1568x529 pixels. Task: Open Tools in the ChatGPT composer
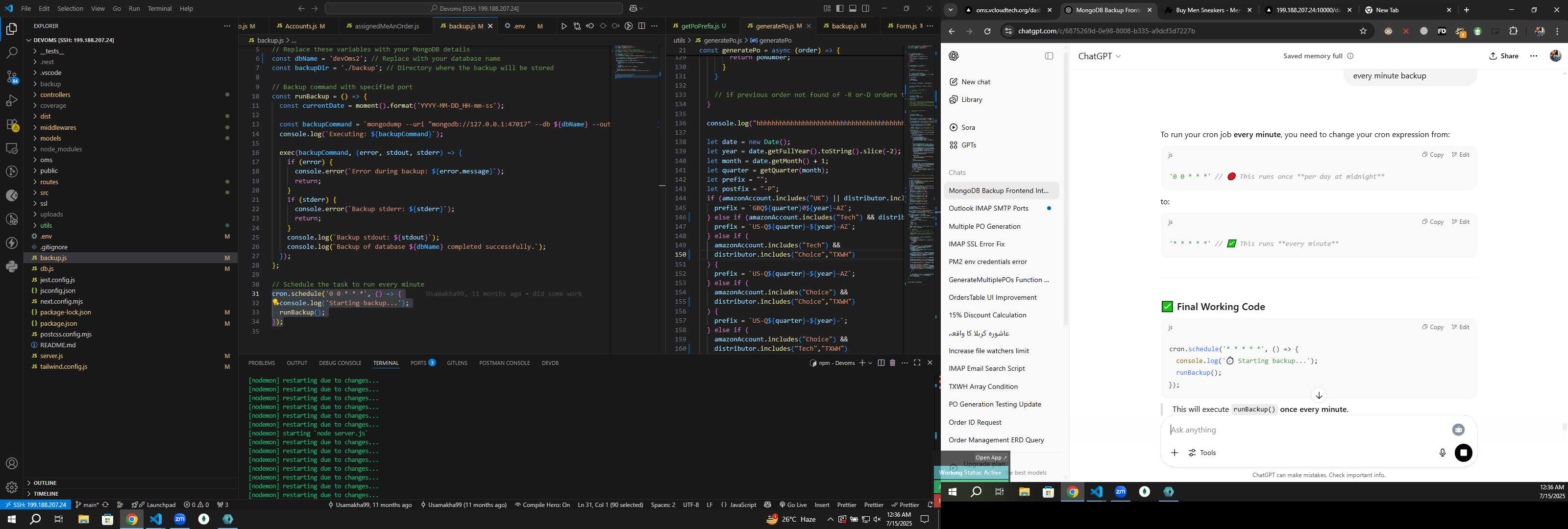click(x=1203, y=453)
